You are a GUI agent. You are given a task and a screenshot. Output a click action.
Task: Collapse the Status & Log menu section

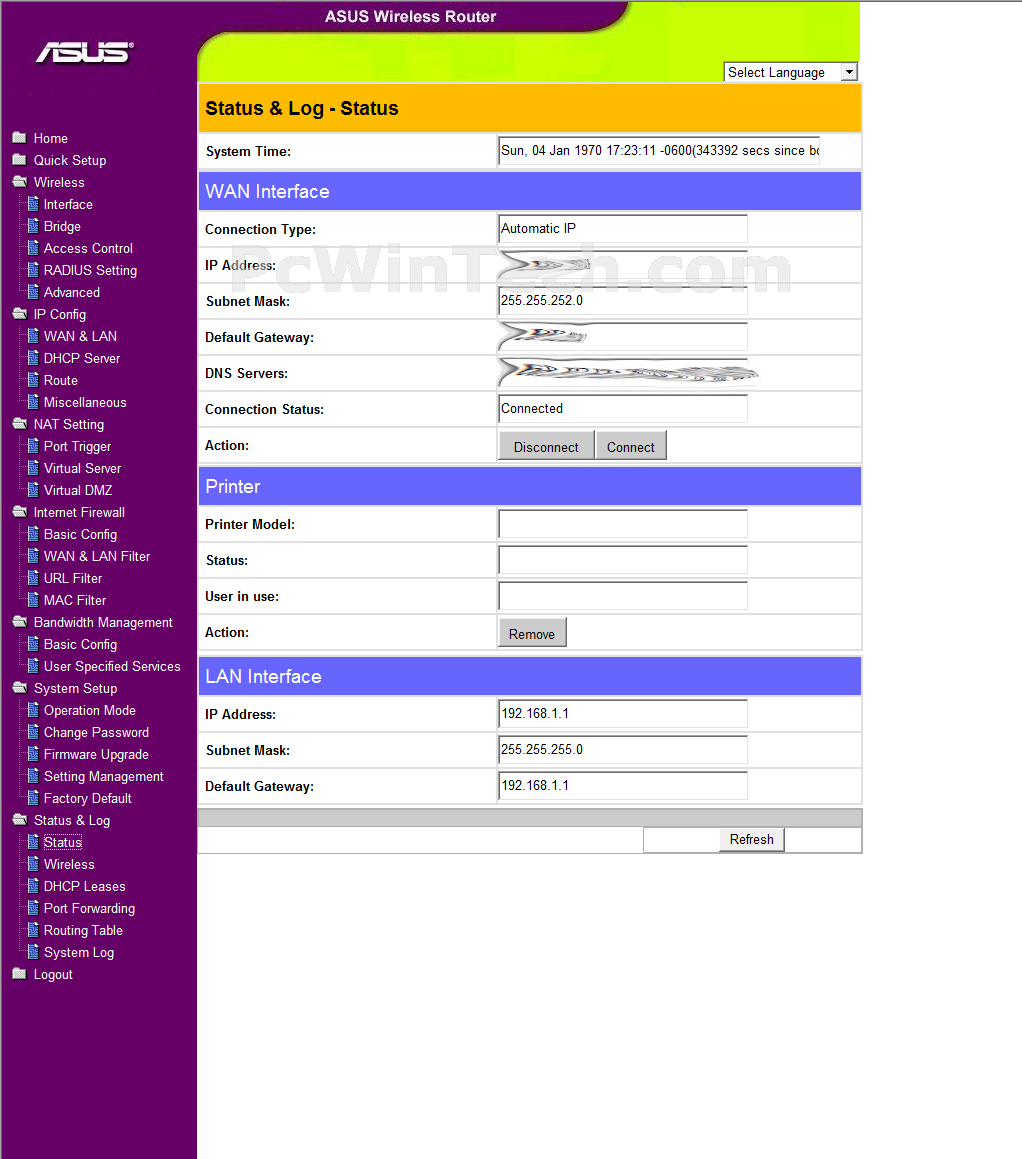[x=72, y=821]
